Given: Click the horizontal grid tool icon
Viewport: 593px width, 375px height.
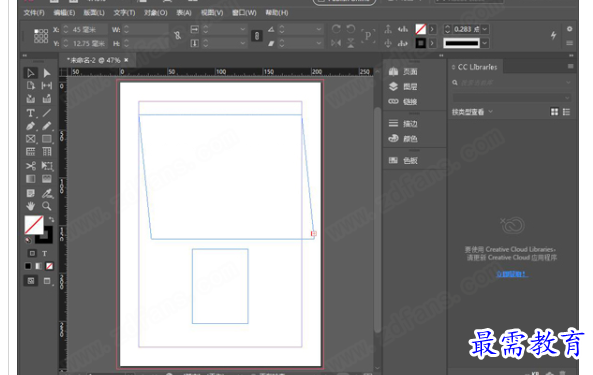Looking at the screenshot, I should click(x=30, y=152).
